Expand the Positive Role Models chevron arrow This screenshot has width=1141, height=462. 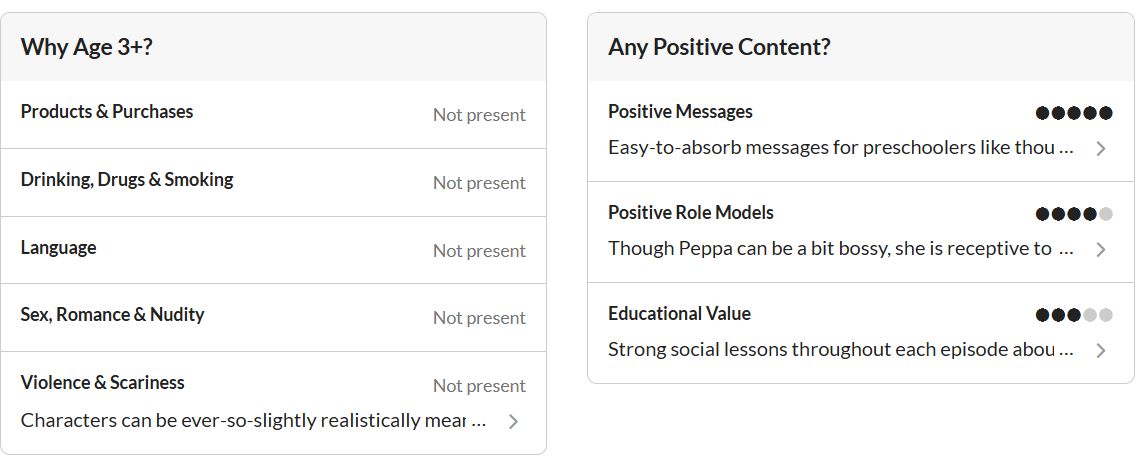(1100, 250)
